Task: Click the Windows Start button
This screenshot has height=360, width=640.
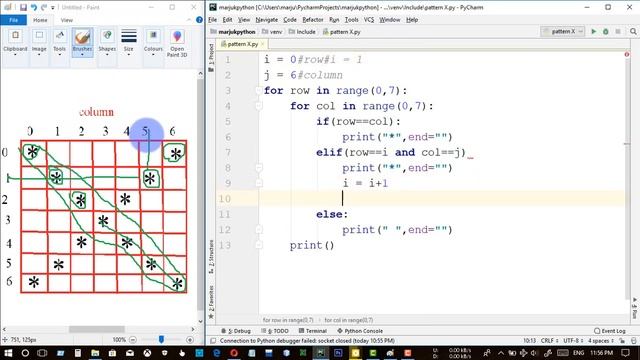Action: pos(8,353)
